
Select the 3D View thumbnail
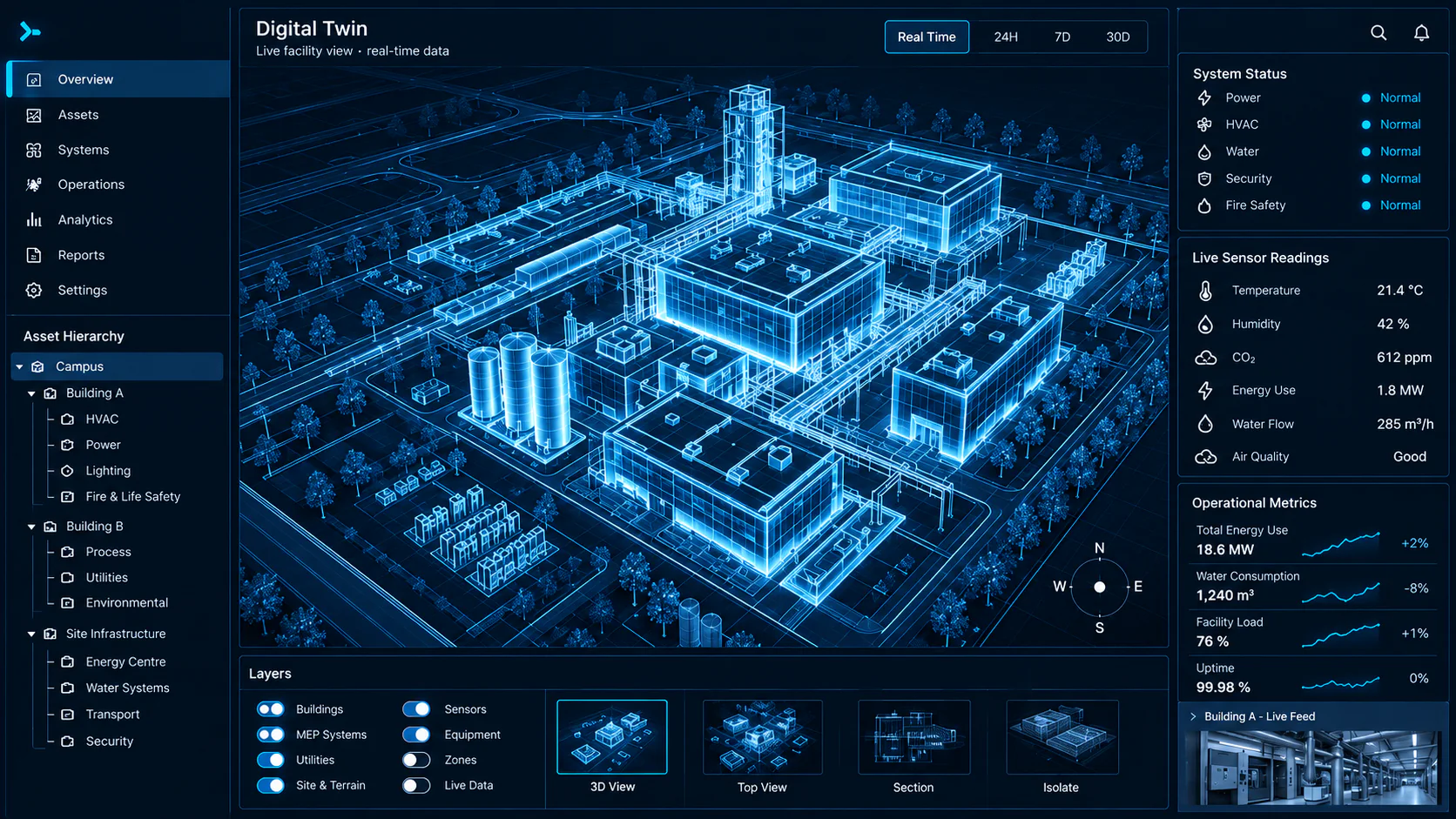(612, 737)
